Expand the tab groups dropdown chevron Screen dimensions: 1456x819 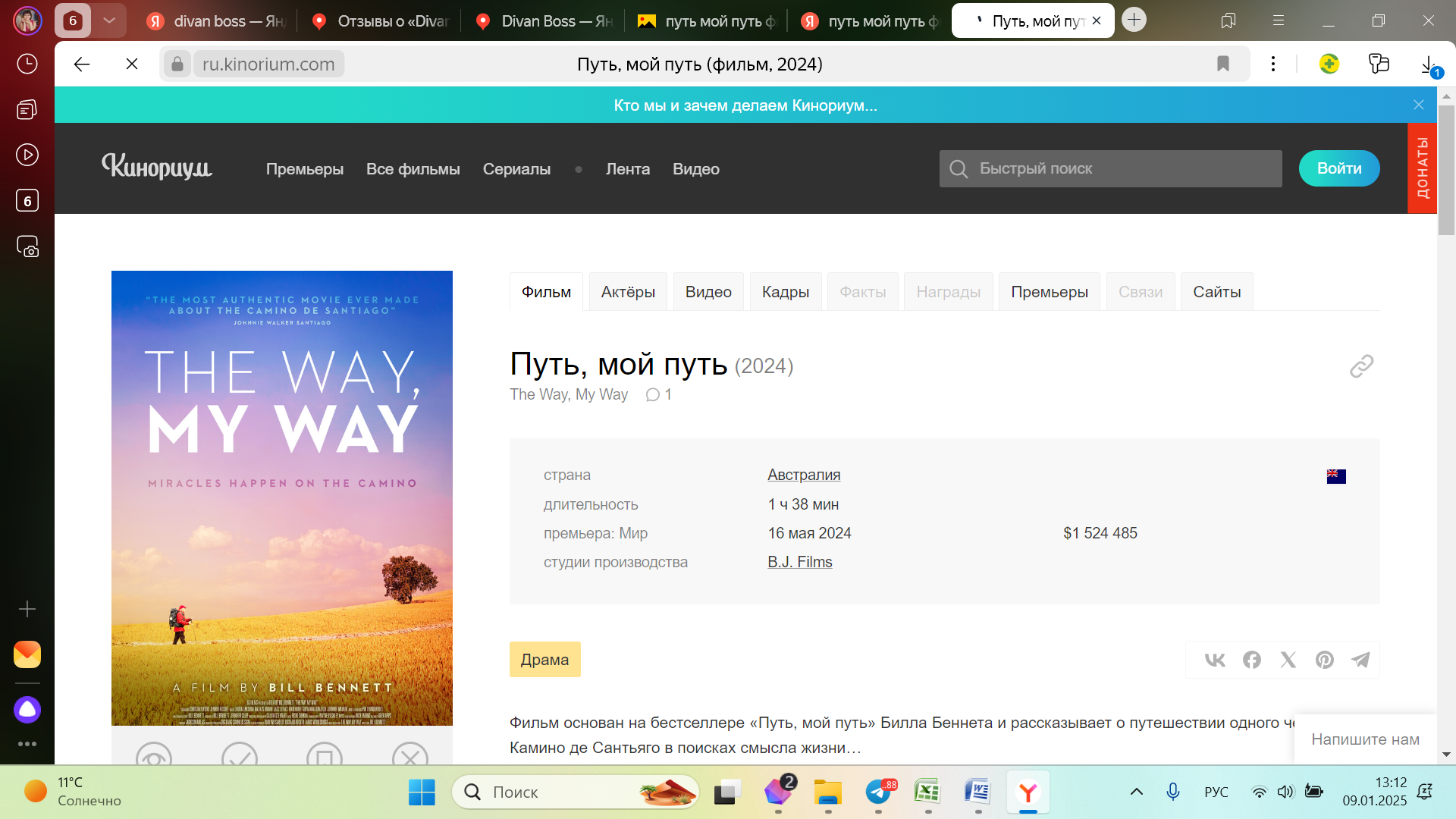[109, 20]
